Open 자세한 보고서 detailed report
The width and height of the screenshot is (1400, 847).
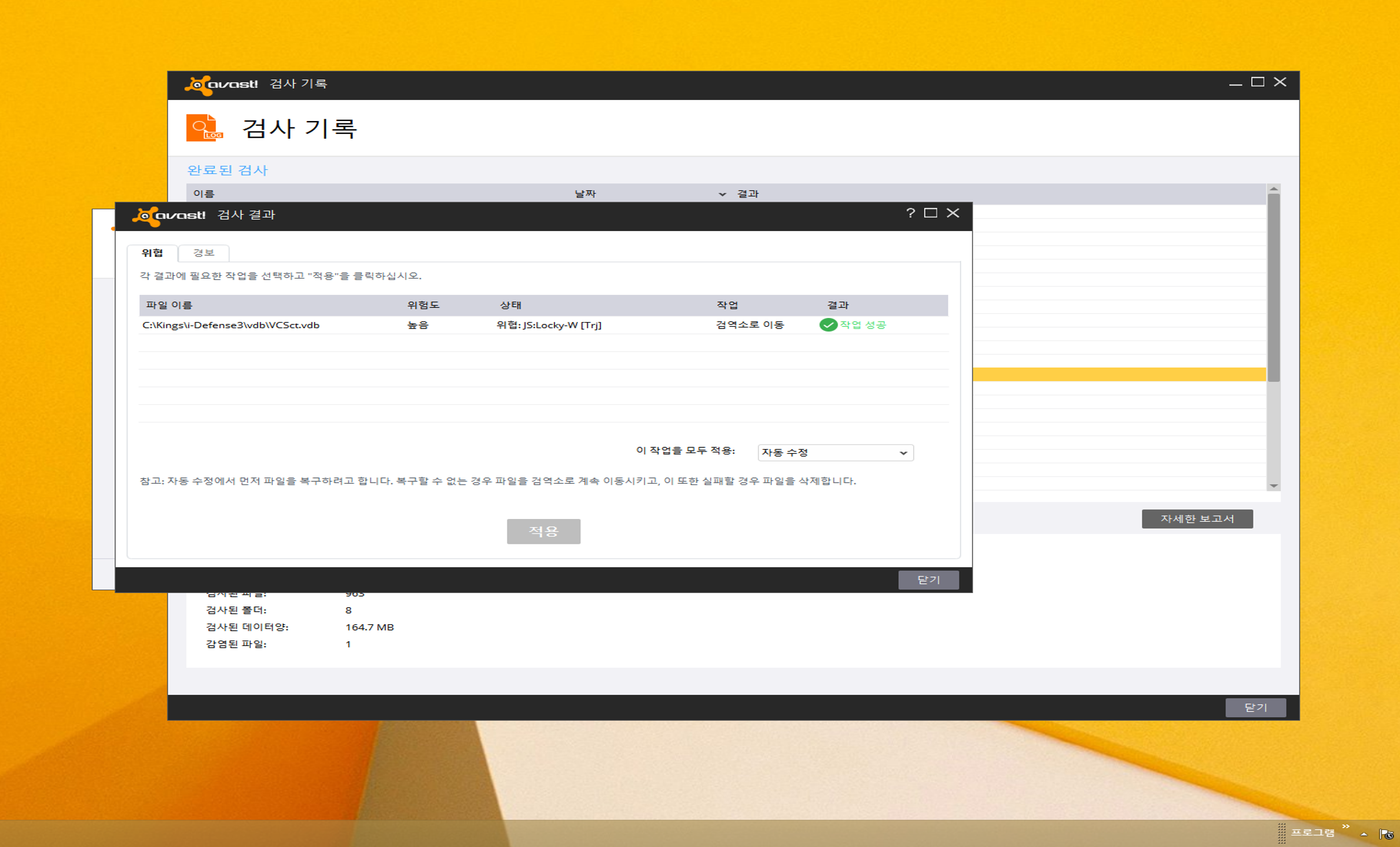(x=1197, y=519)
